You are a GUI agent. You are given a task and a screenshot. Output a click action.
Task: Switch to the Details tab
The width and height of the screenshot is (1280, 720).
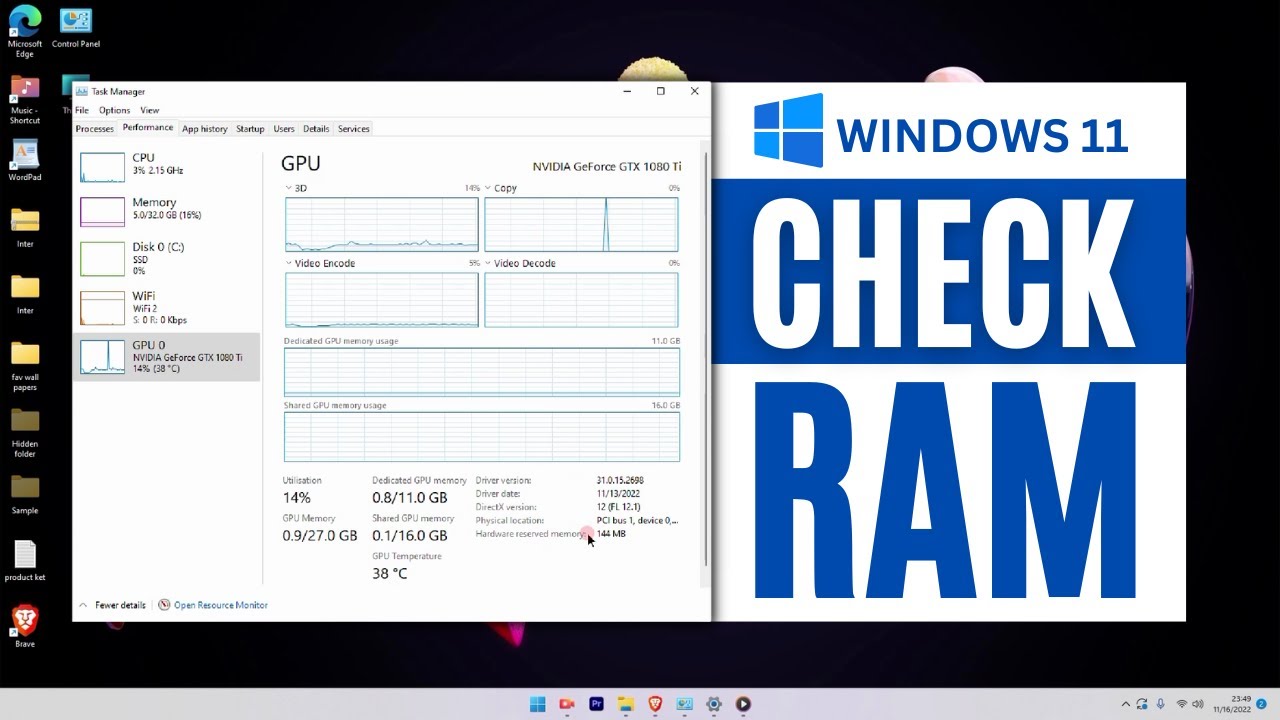click(316, 129)
